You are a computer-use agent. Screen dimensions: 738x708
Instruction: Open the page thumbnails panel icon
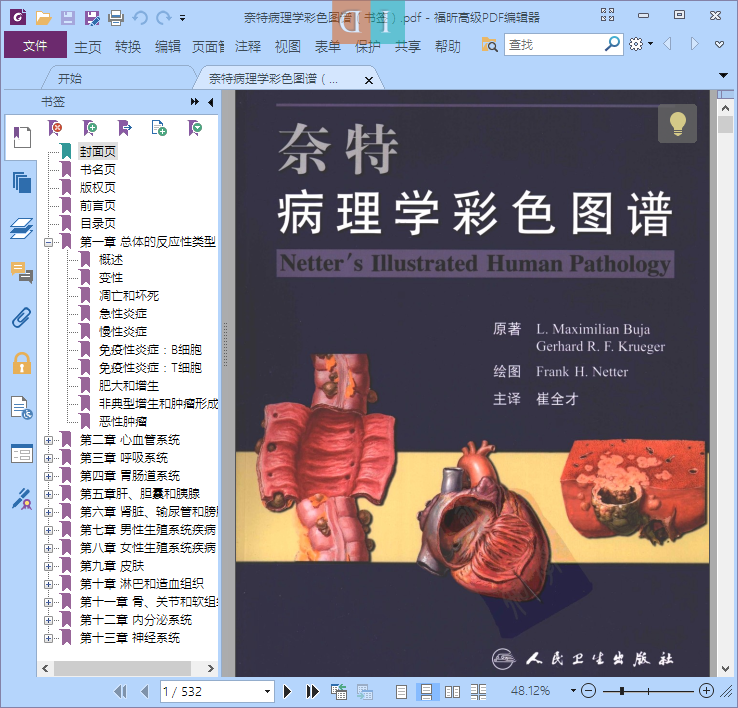point(22,182)
